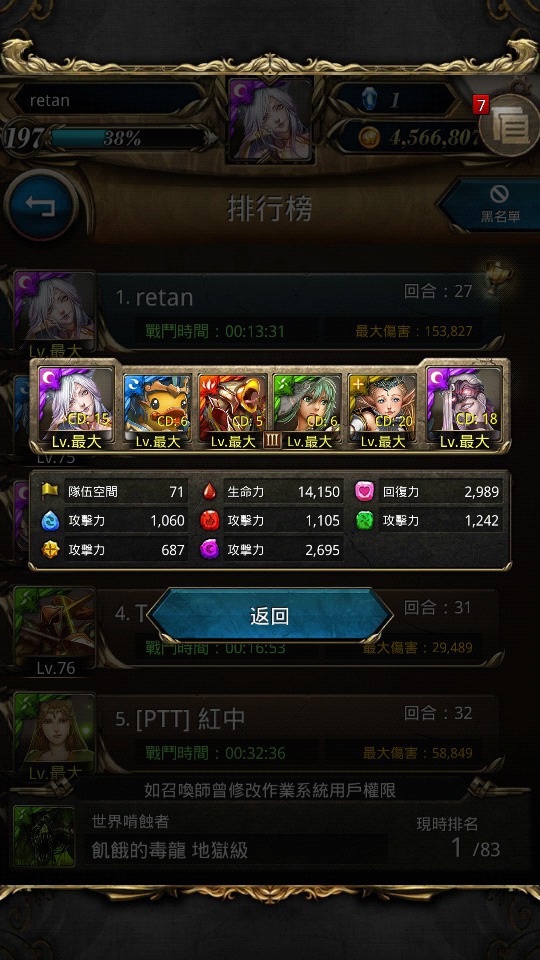The width and height of the screenshot is (540, 960).
Task: Click the blue diamond gem icon
Action: (369, 100)
